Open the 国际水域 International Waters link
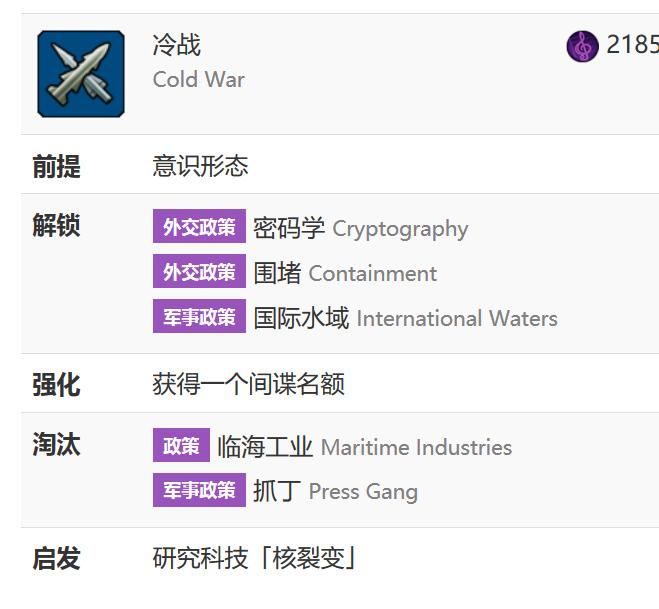 tap(406, 318)
